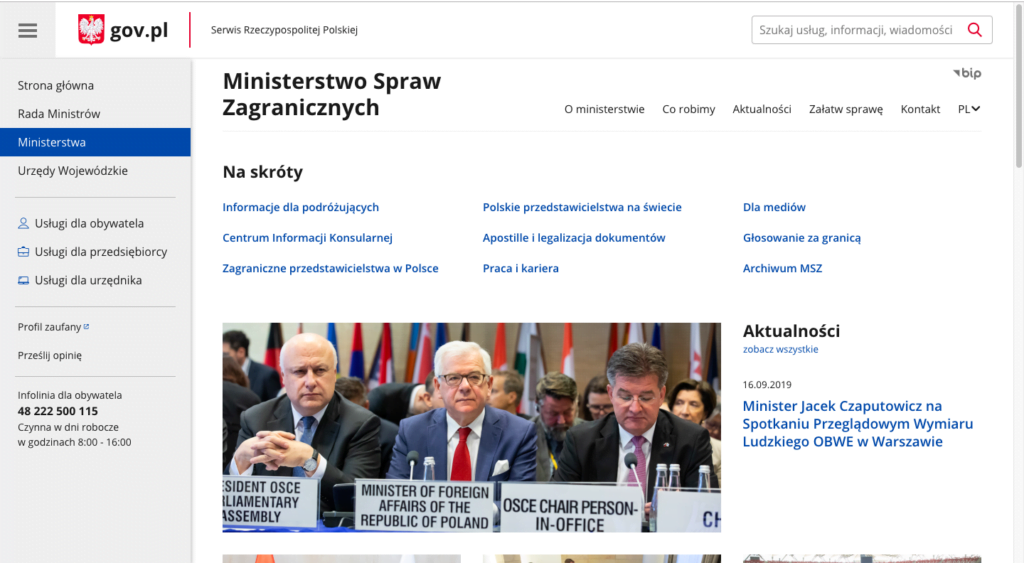The image size is (1024, 563).
Task: Click the red search magnifier icon
Action: click(x=974, y=30)
